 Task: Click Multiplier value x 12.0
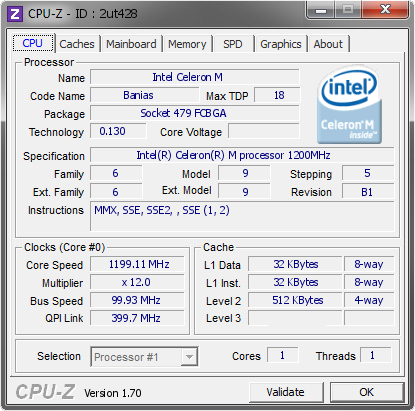pyautogui.click(x=137, y=282)
